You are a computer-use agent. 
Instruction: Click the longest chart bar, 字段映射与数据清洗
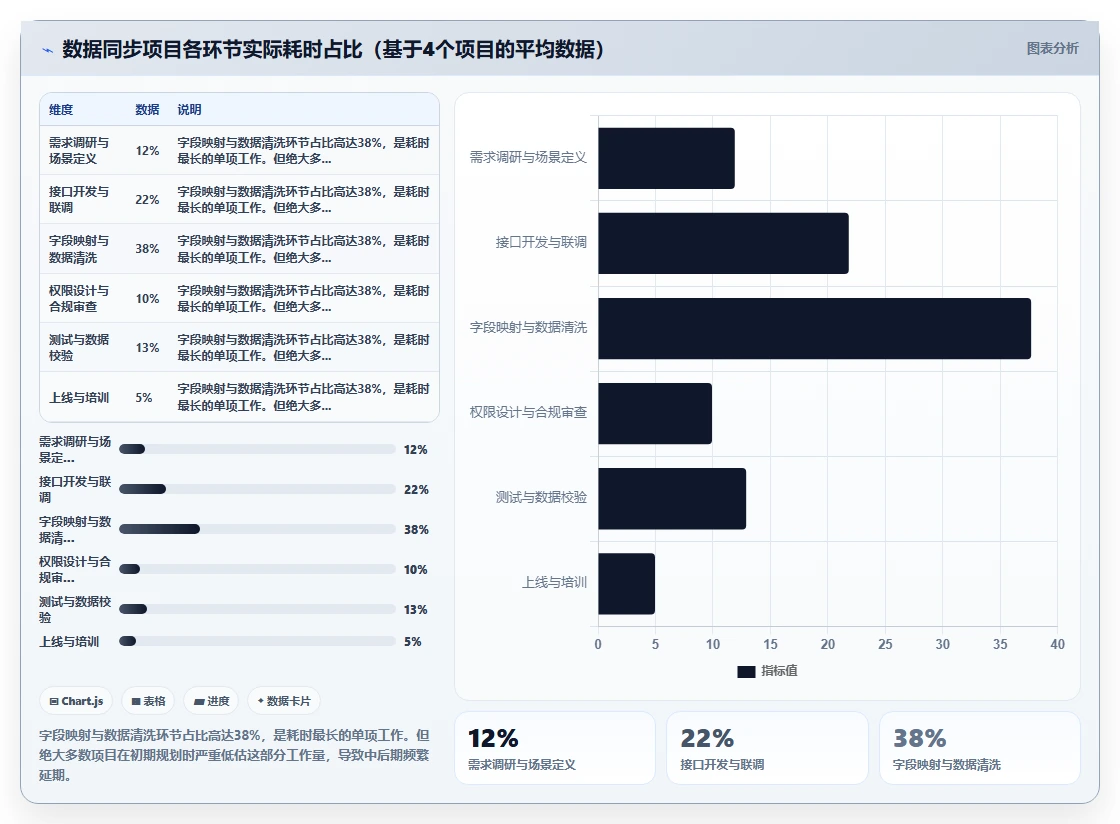[x=815, y=328]
